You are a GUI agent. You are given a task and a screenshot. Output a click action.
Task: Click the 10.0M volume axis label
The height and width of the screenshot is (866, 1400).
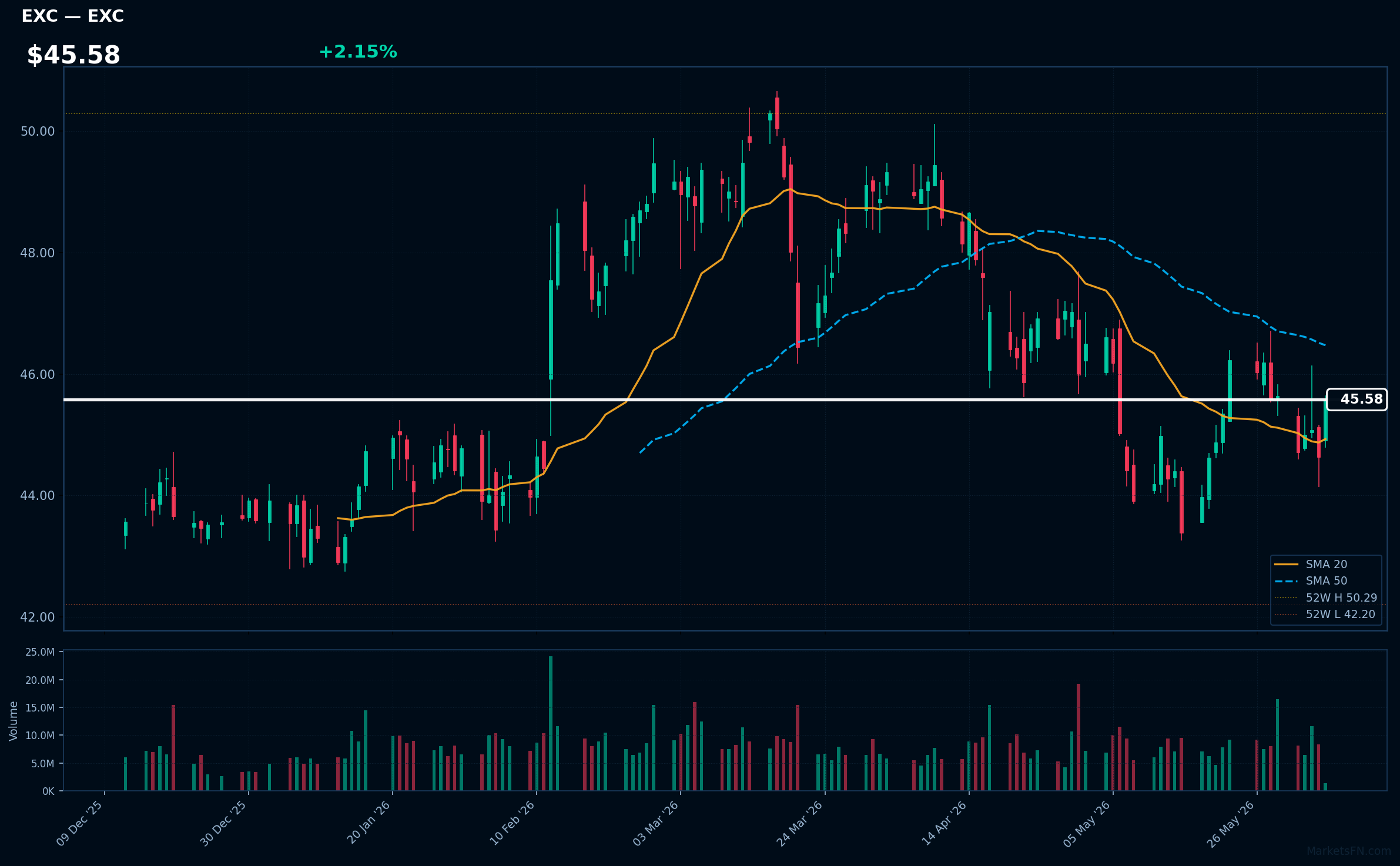40,736
